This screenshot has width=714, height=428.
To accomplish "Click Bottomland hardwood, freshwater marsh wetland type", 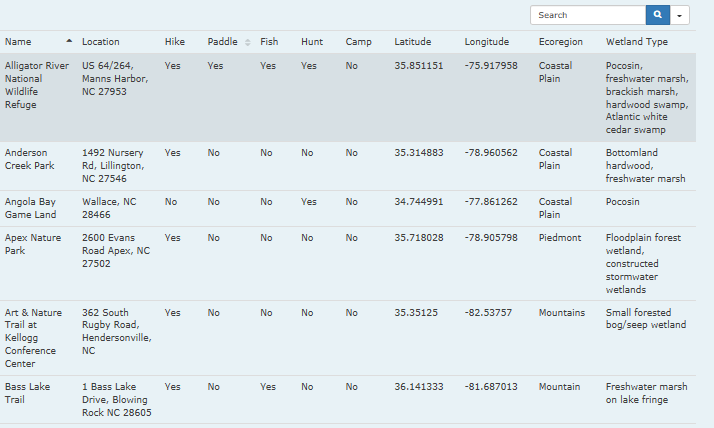I will 645,166.
